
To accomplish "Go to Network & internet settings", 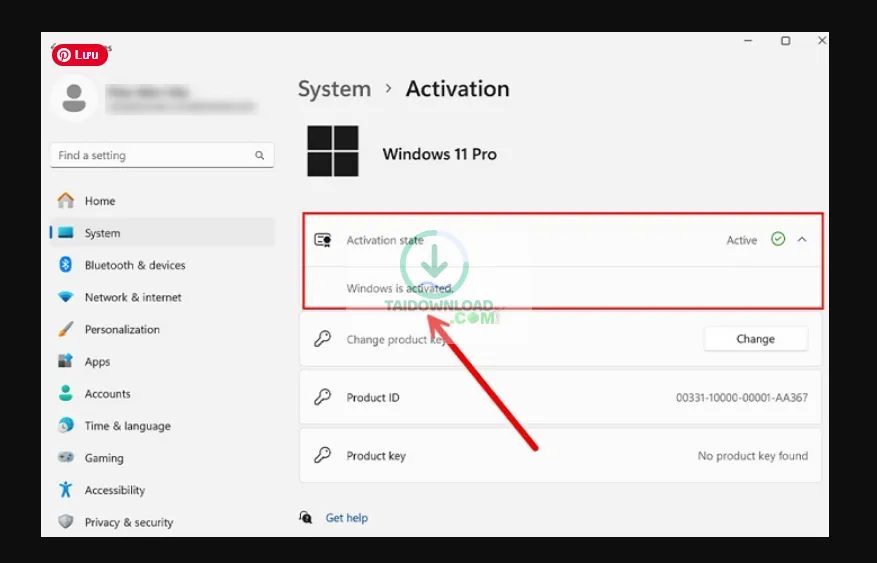I will click(x=162, y=297).
